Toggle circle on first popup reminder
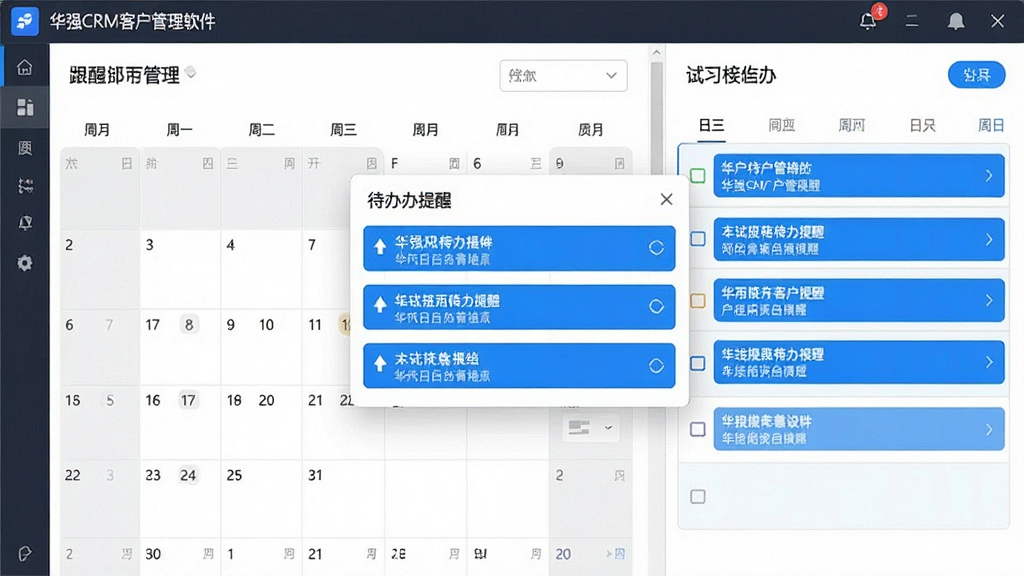1024x576 pixels. 656,248
